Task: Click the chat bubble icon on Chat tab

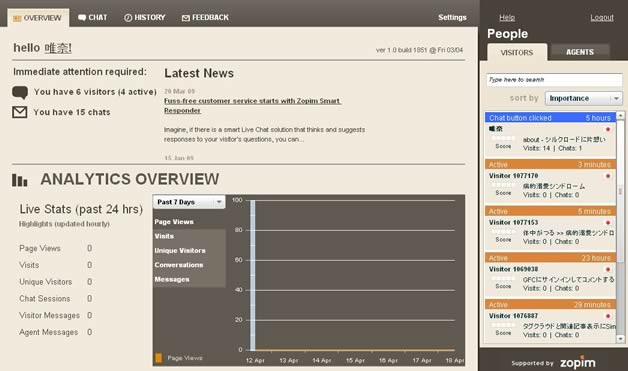Action: (82, 18)
